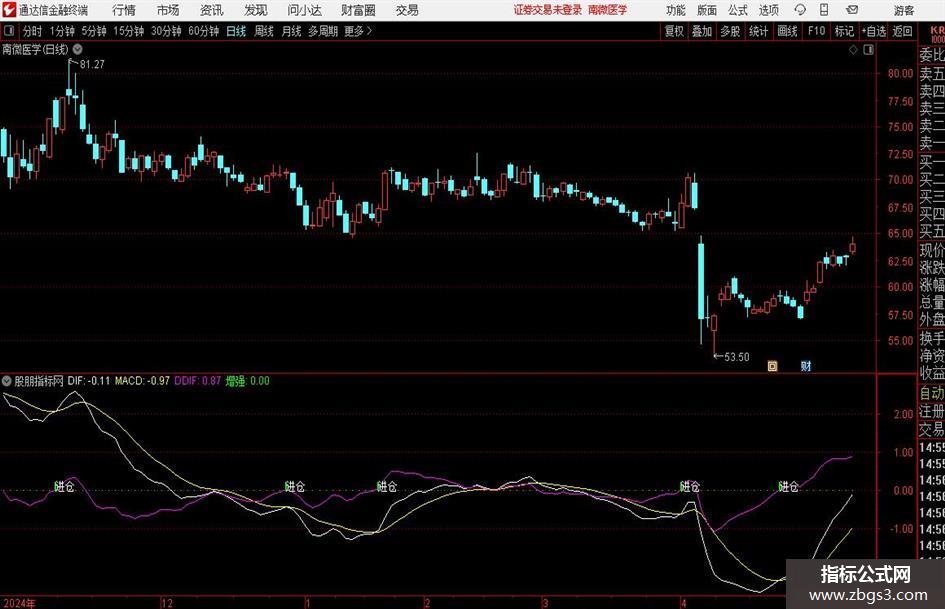Click the 复权 adjustment button
The width and height of the screenshot is (945, 609).
pyautogui.click(x=673, y=31)
